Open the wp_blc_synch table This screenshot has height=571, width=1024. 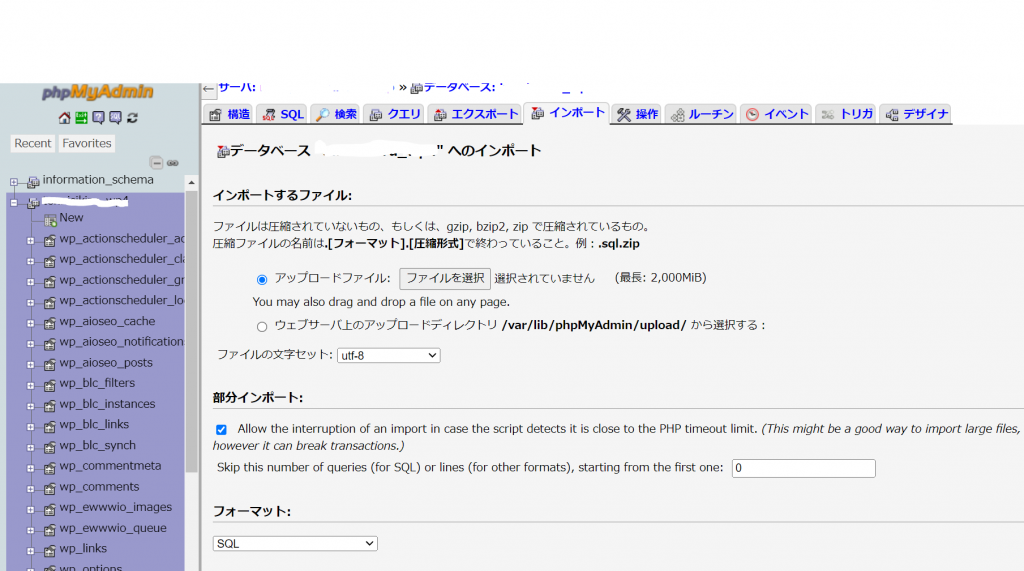tap(97, 446)
